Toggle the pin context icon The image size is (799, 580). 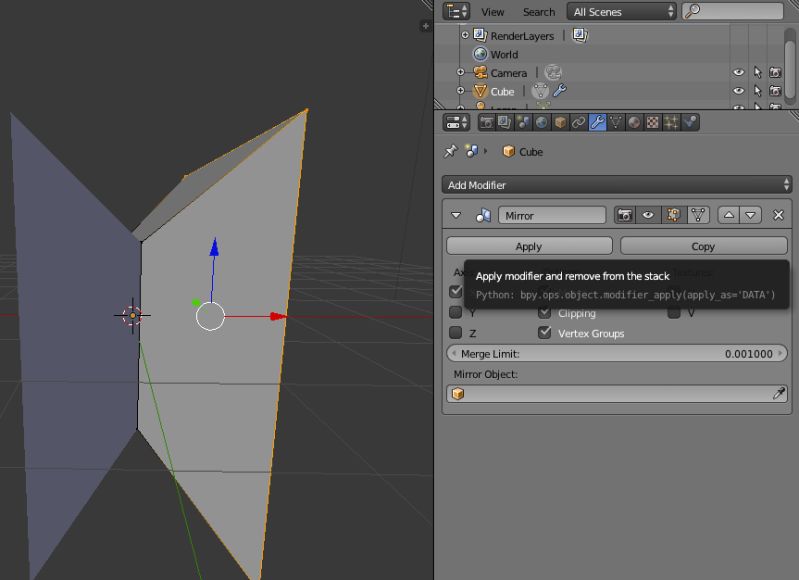pos(450,151)
